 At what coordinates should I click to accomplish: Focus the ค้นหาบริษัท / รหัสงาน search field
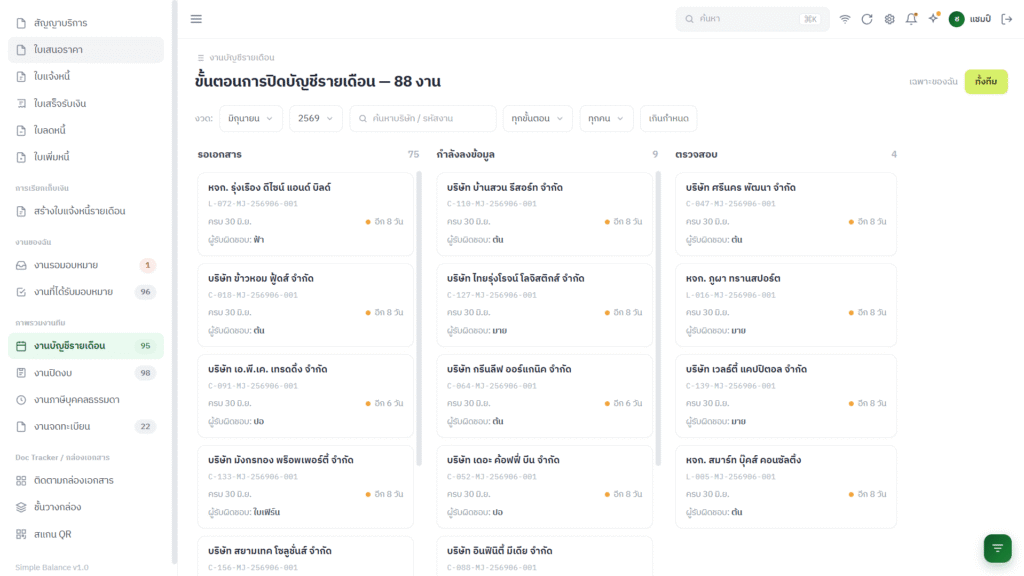(x=423, y=118)
